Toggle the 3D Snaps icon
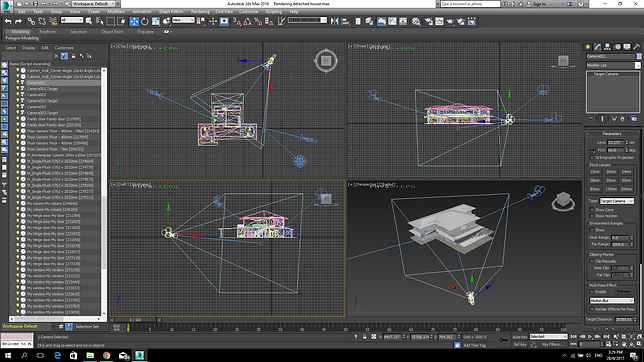 coord(237,21)
